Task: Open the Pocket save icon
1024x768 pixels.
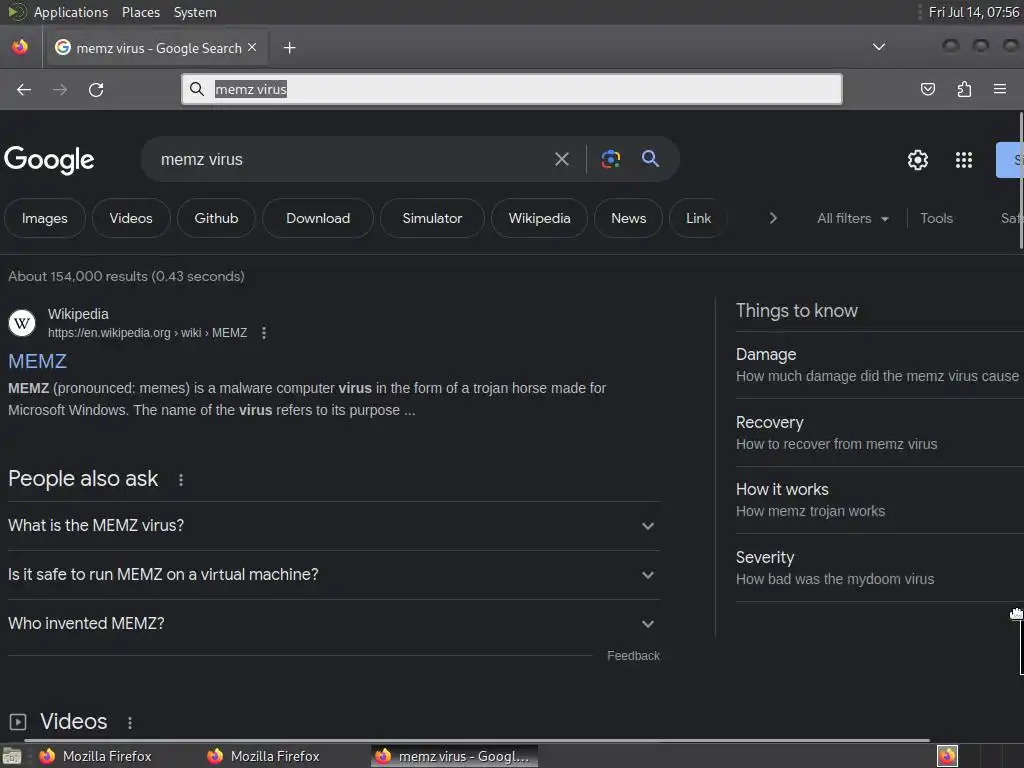Action: tap(927, 89)
